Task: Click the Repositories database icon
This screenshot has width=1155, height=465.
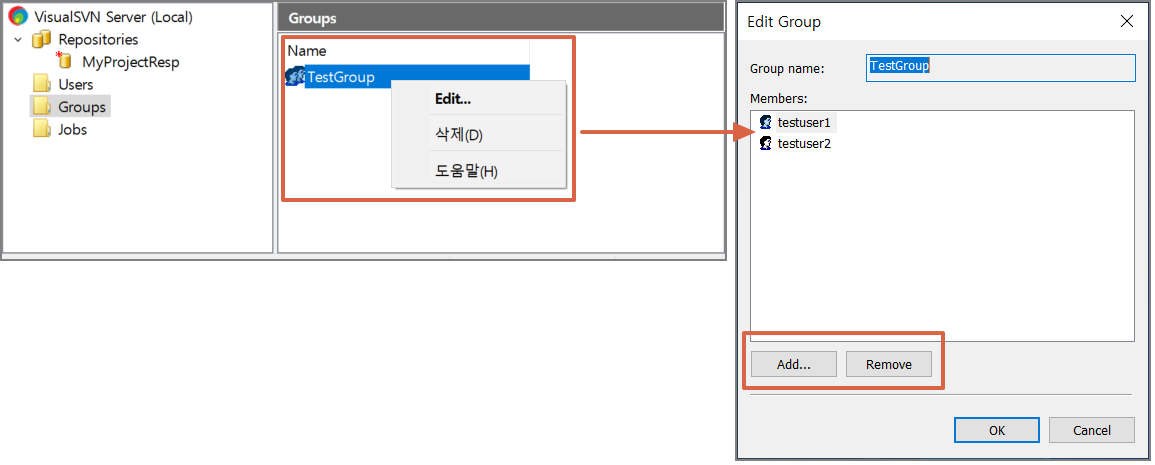Action: click(41, 40)
